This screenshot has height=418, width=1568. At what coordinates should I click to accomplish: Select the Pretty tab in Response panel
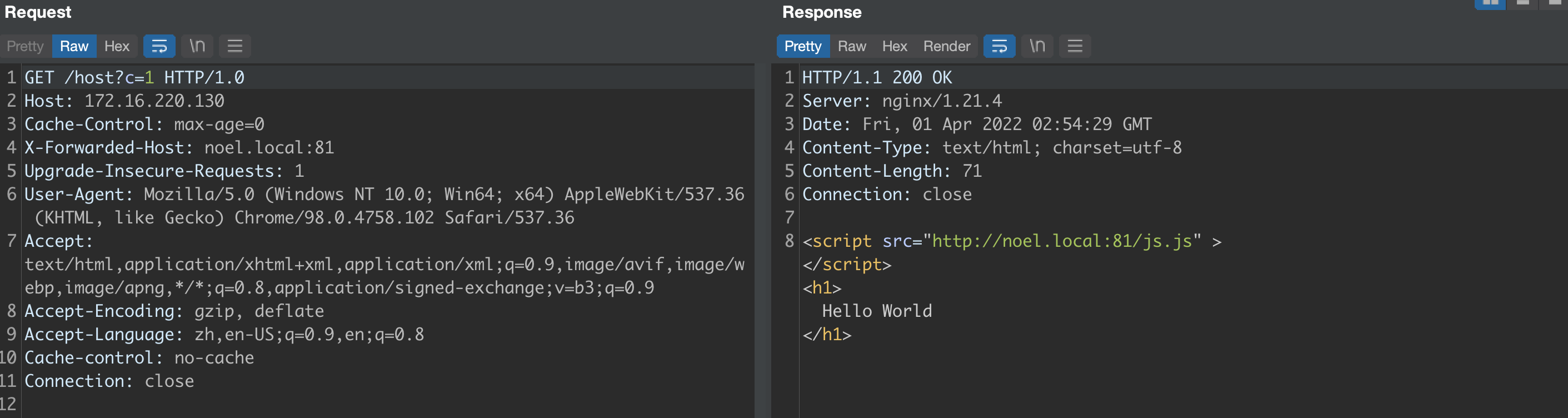tap(802, 46)
